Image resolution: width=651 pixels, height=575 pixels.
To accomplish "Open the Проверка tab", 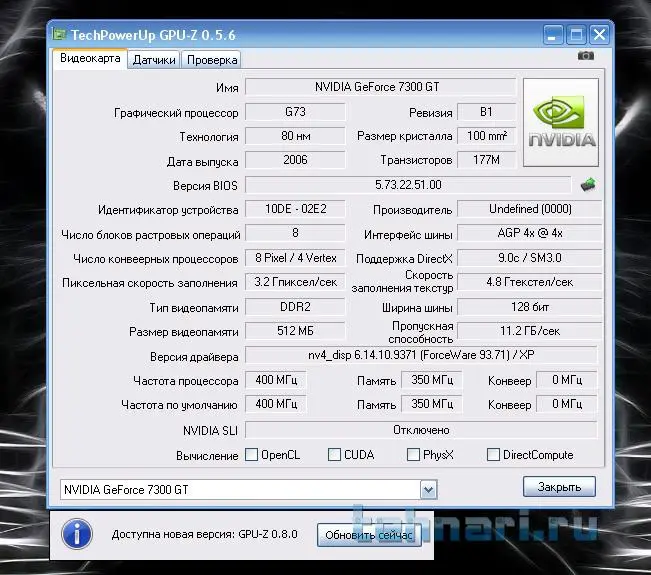I will [x=212, y=60].
